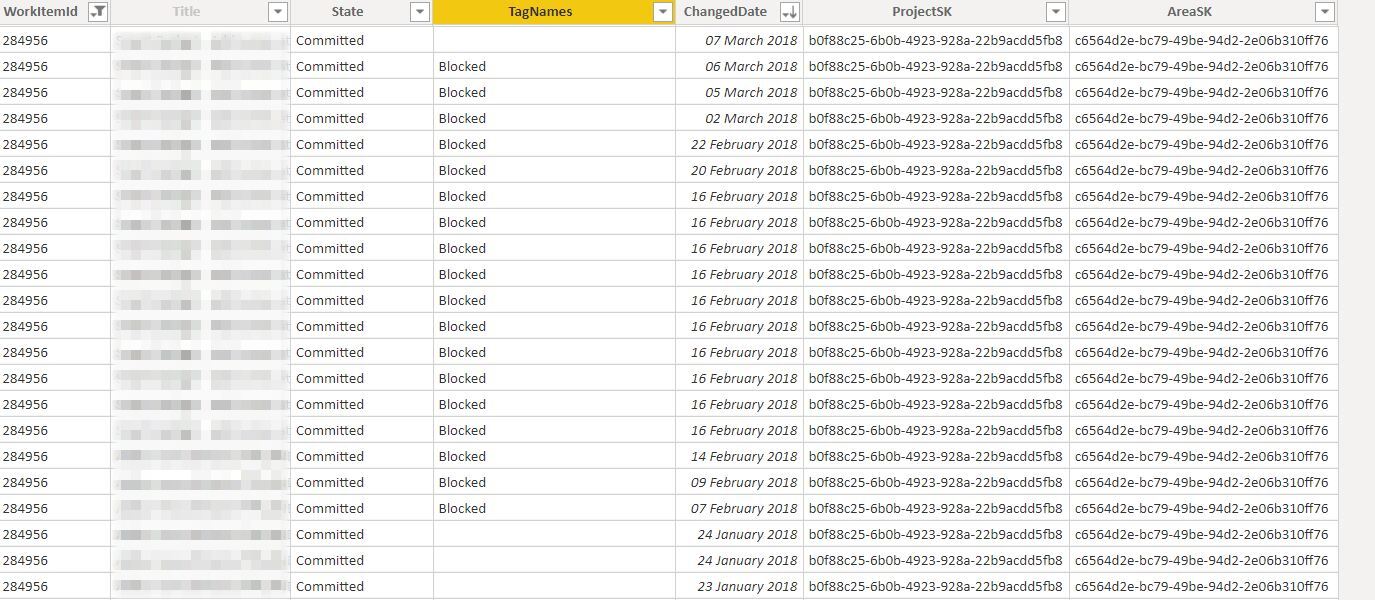
Task: Select the State column header
Action: [362, 12]
